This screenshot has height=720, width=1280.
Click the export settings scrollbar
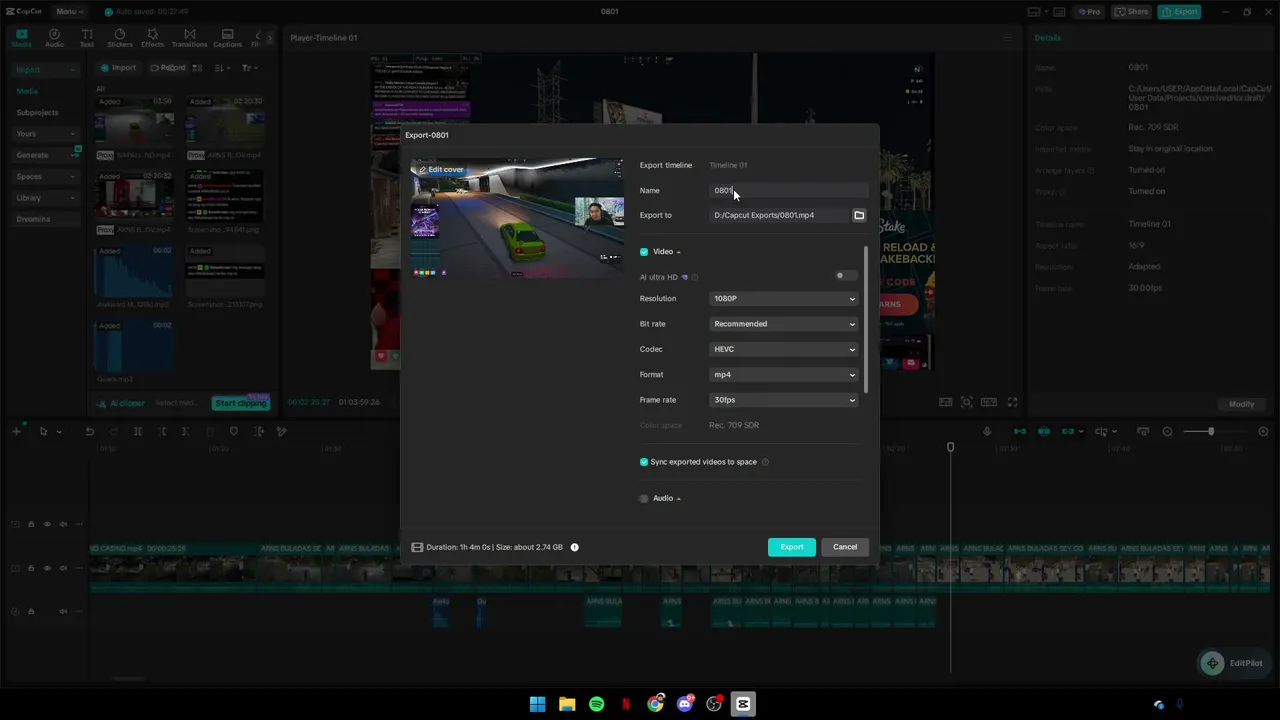click(x=866, y=320)
